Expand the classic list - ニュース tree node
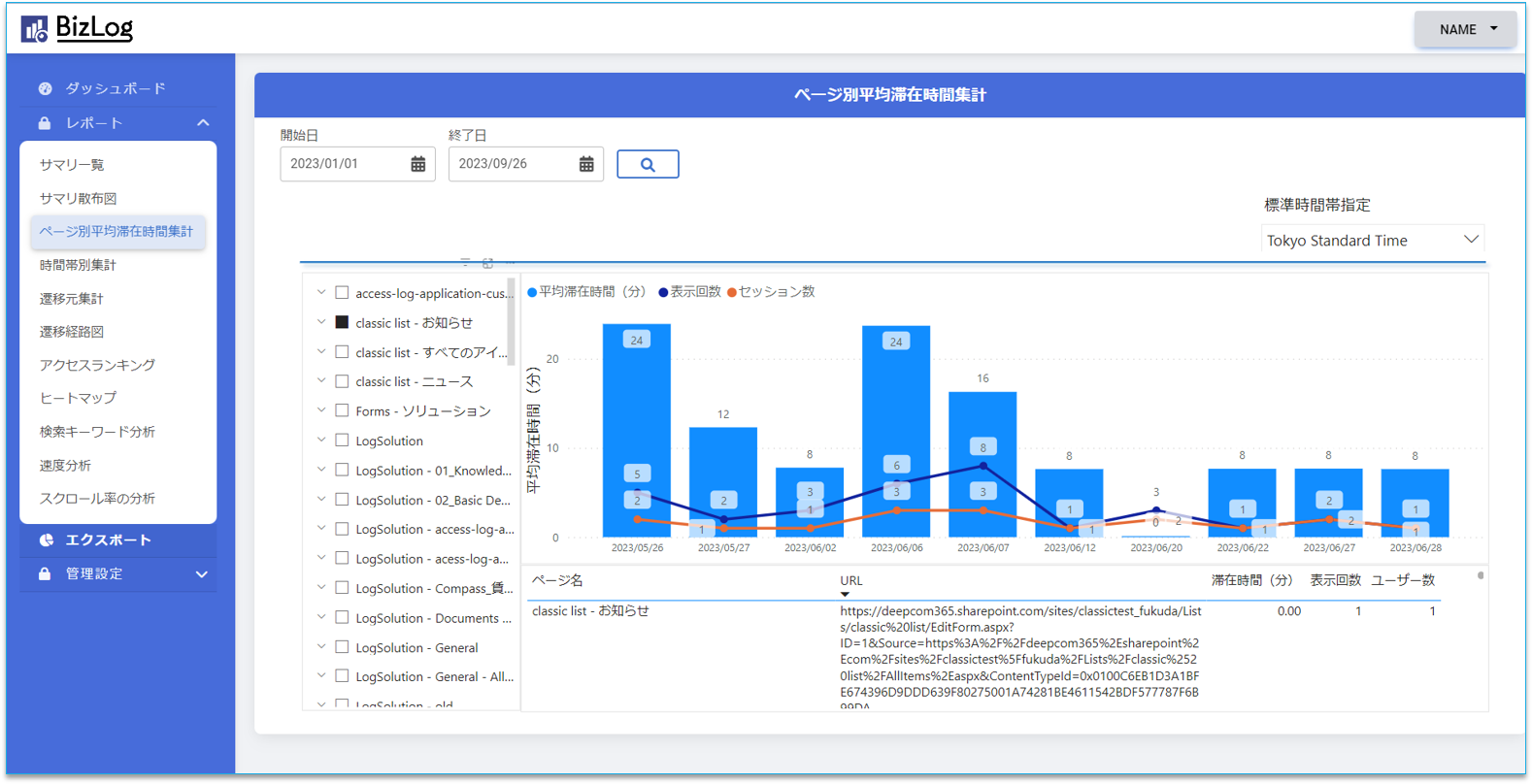1532x784 pixels. pyautogui.click(x=321, y=381)
